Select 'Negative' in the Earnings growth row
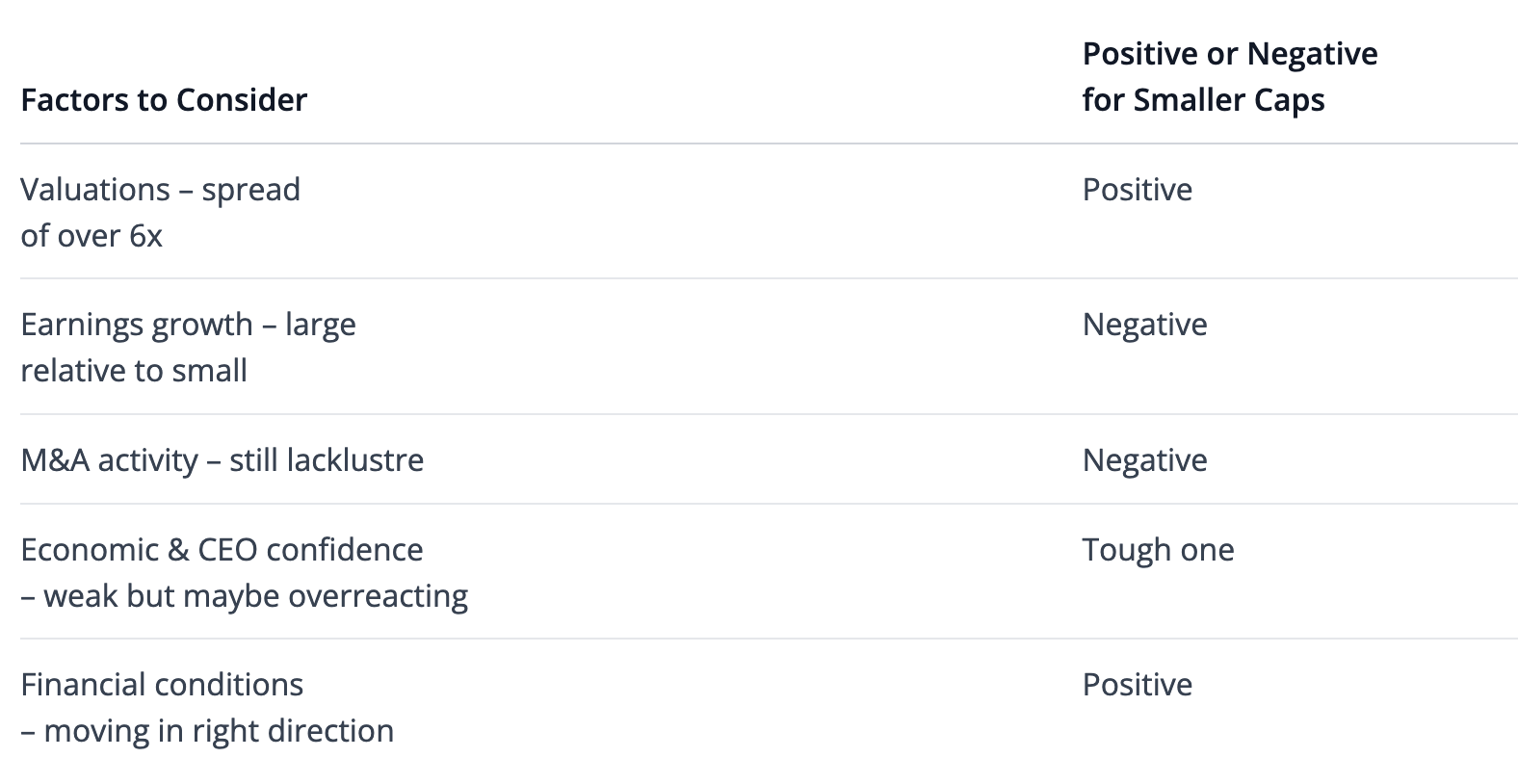 [1144, 325]
